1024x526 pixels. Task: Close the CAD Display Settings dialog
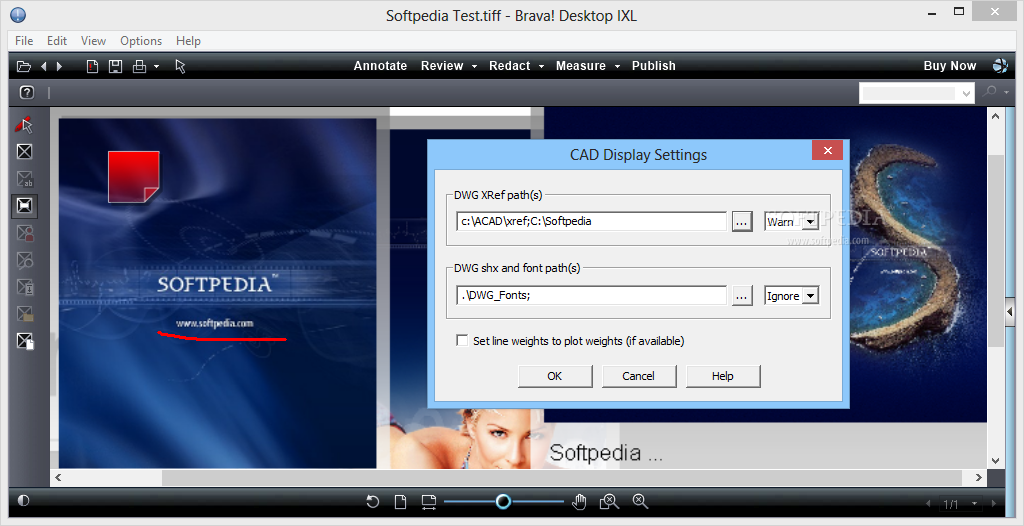pos(827,151)
